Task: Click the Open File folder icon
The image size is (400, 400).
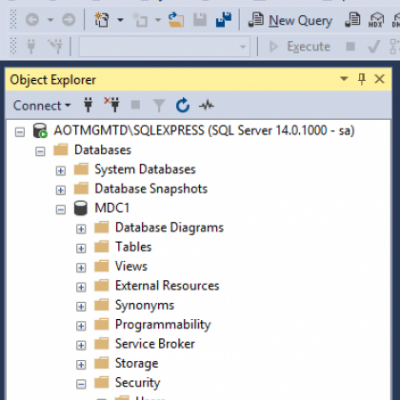Action: click(x=176, y=20)
